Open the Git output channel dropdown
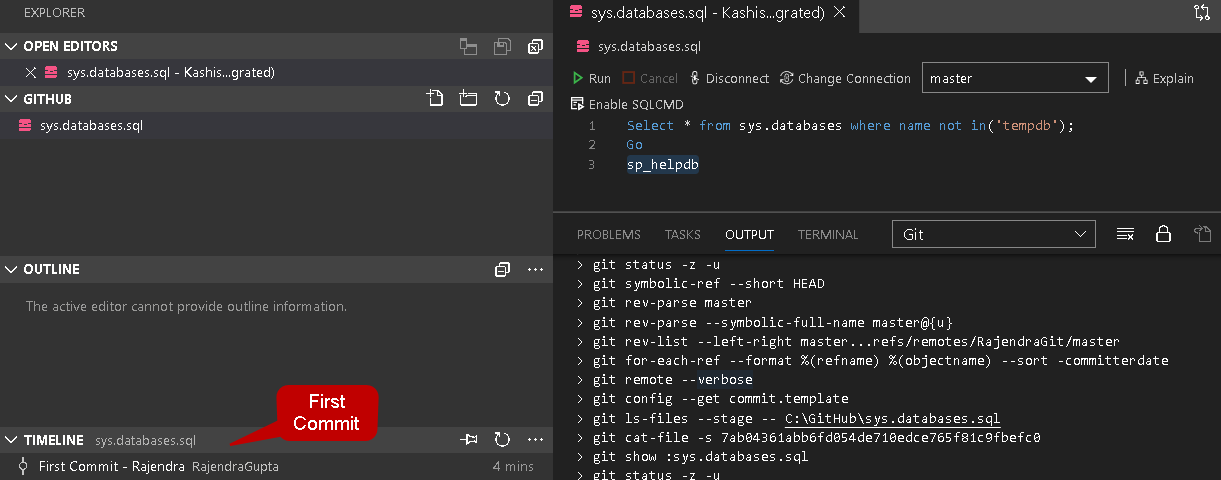 [993, 234]
